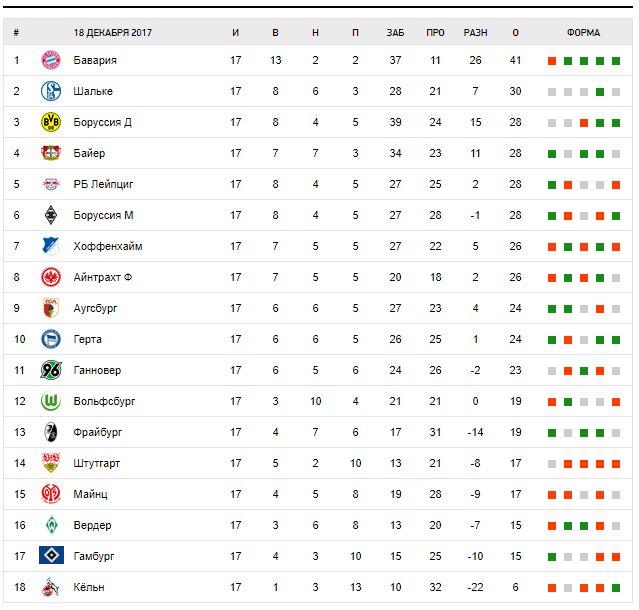The height and width of the screenshot is (610, 639).
Task: Click the Hamburg flag logo icon
Action: click(50, 556)
